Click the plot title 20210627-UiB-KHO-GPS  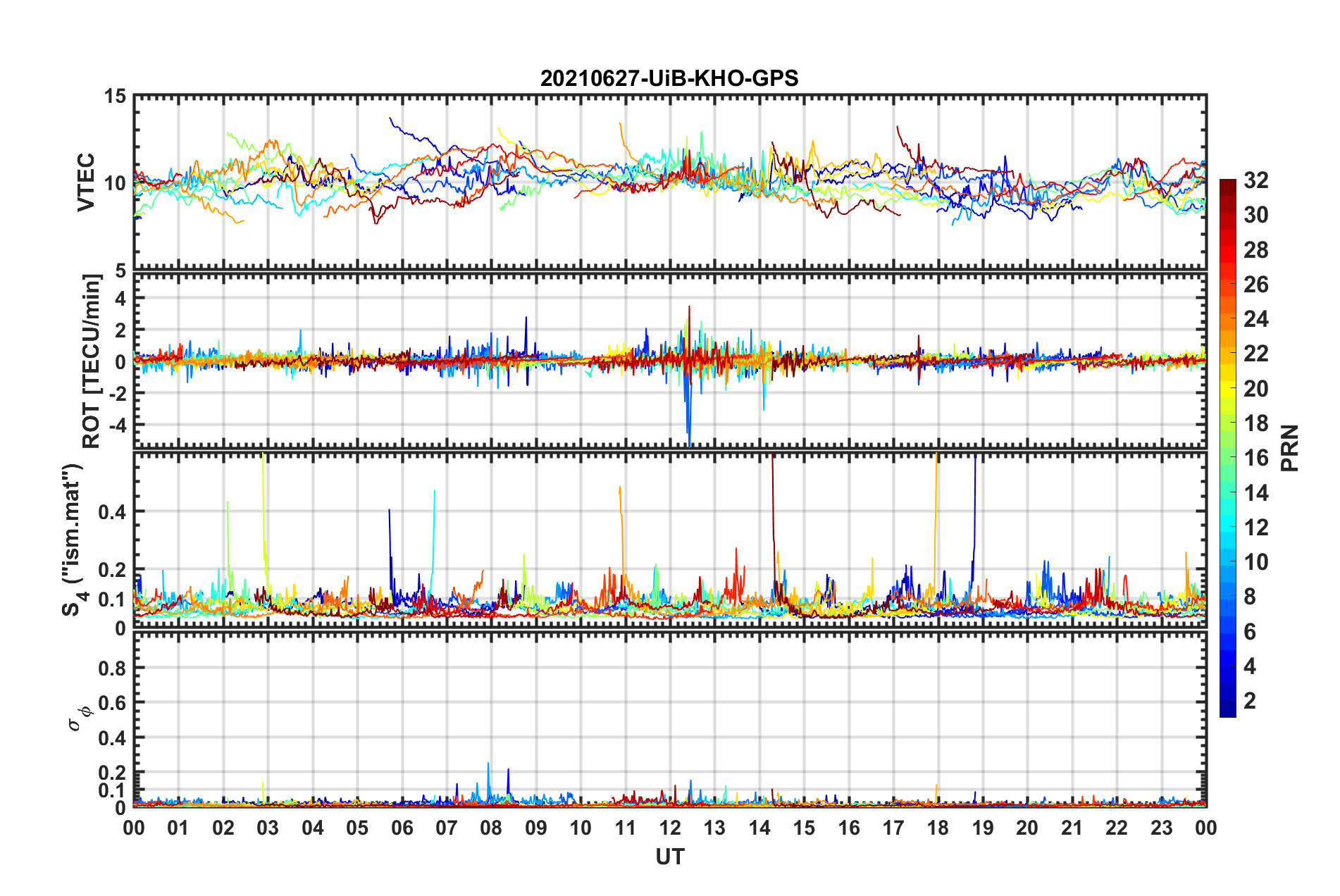[x=669, y=78]
